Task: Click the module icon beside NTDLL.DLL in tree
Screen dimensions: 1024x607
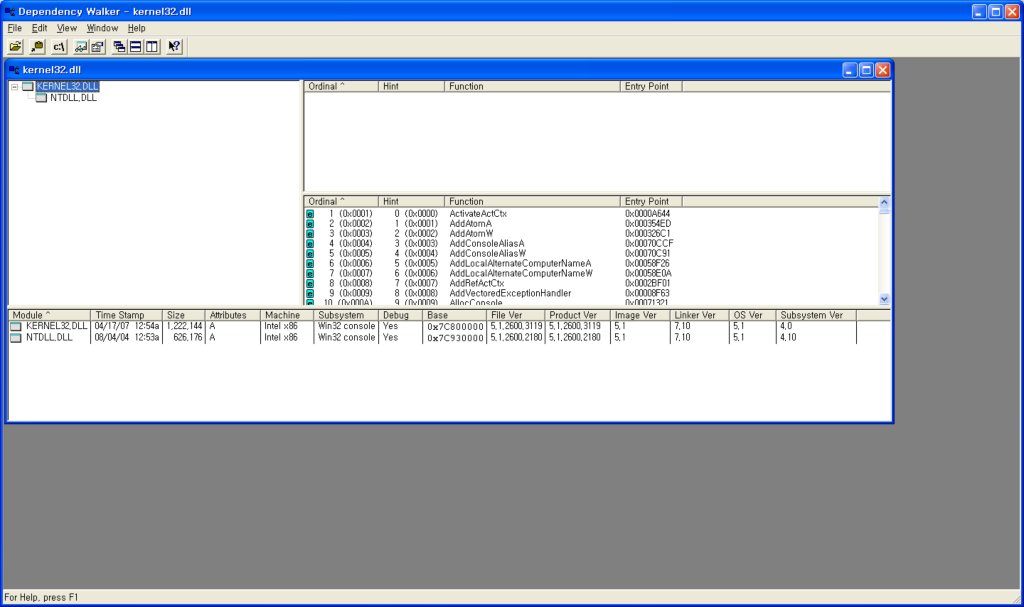Action: [41, 98]
